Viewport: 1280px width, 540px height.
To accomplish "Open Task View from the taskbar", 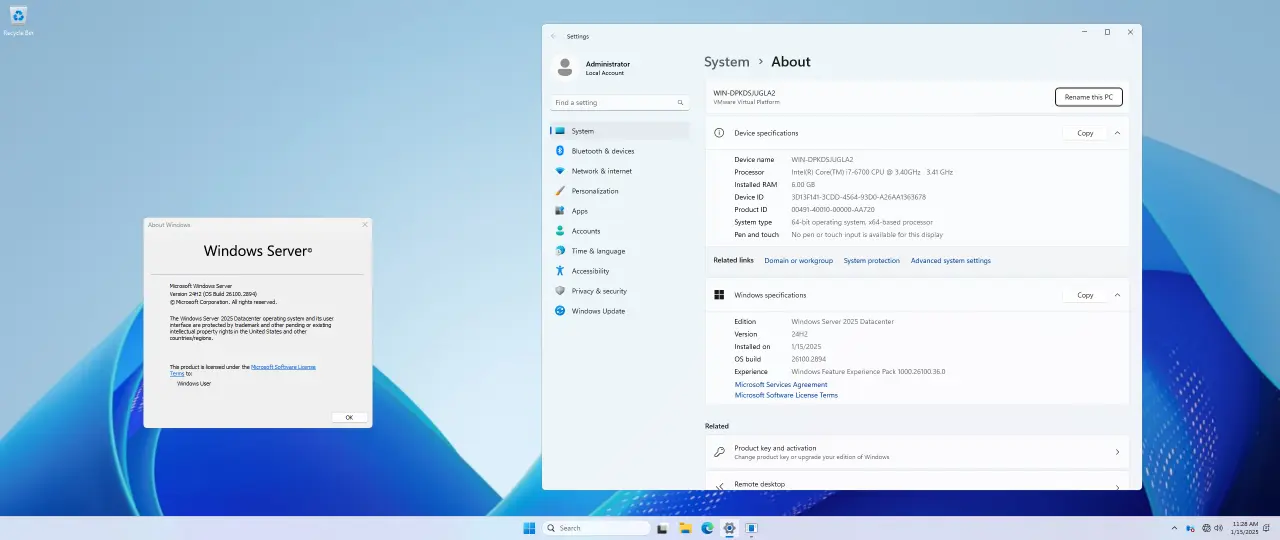I will click(662, 528).
